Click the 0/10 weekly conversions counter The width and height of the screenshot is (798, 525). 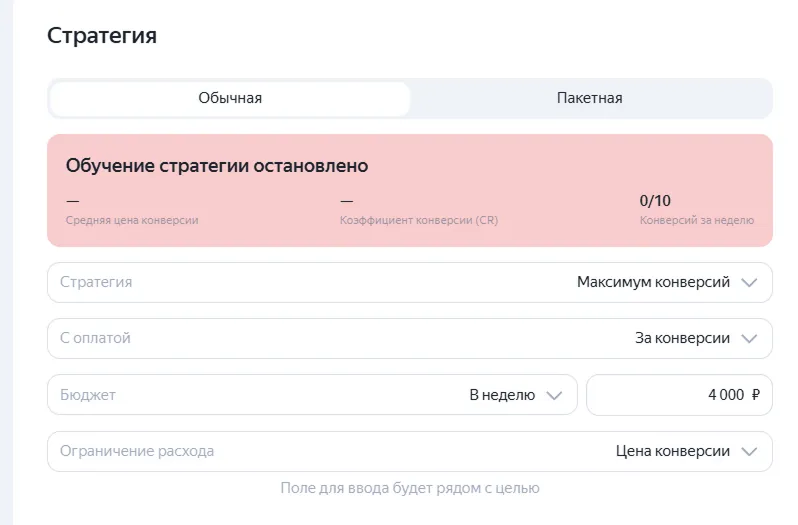point(655,200)
